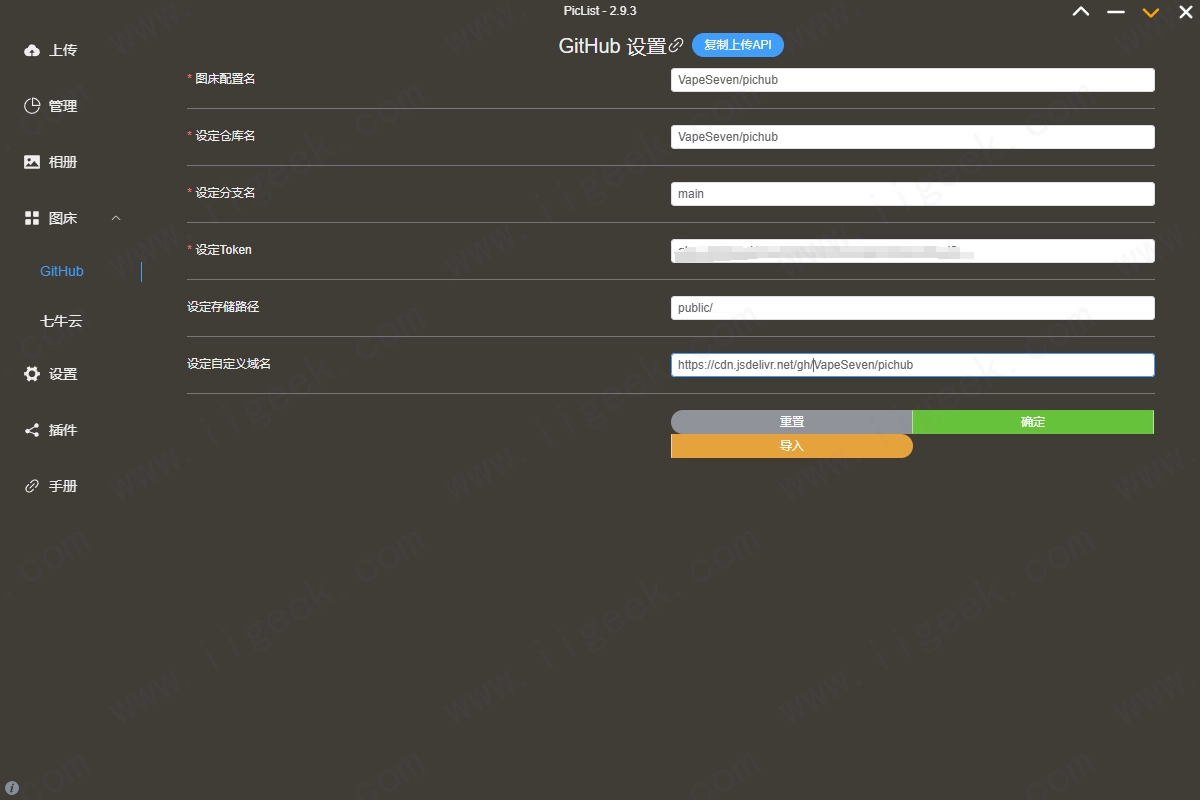Click the 设定存储路径 label
Screen dimensions: 1200x800
(x=223, y=306)
